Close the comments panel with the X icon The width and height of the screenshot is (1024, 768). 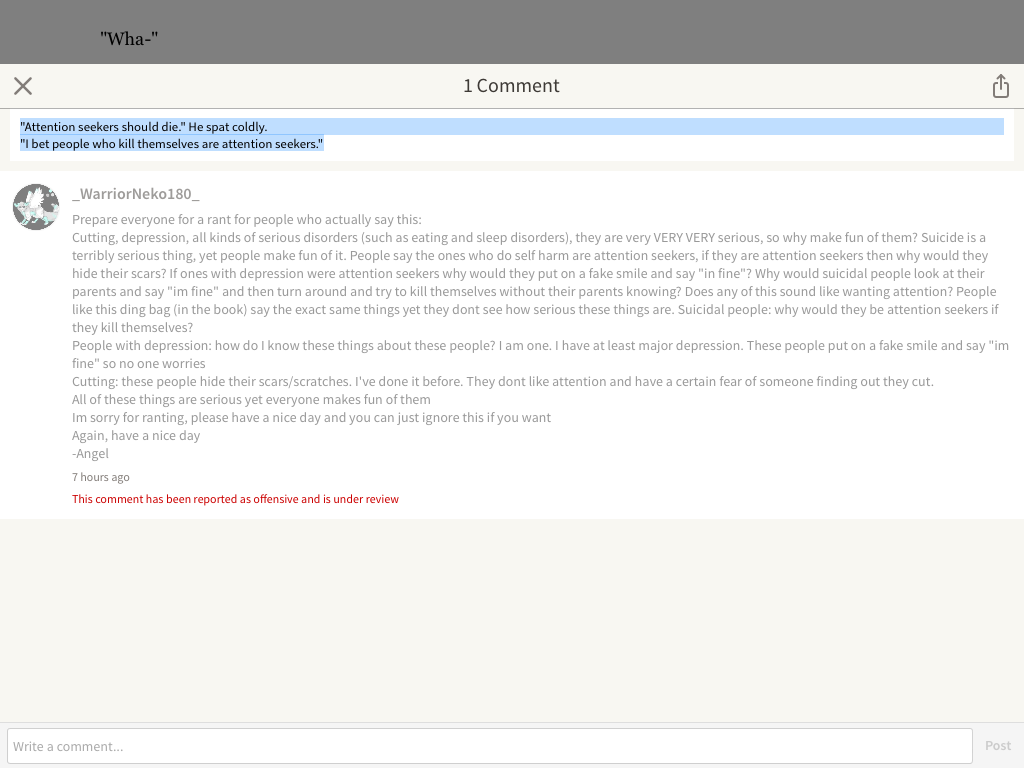tap(23, 86)
